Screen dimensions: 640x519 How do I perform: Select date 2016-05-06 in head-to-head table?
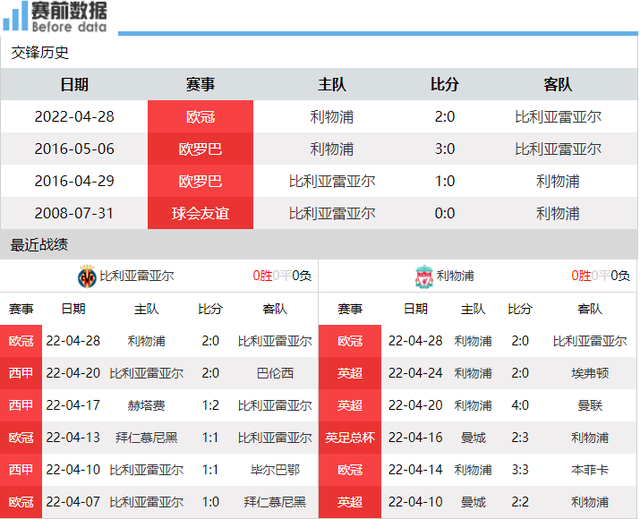click(x=74, y=149)
